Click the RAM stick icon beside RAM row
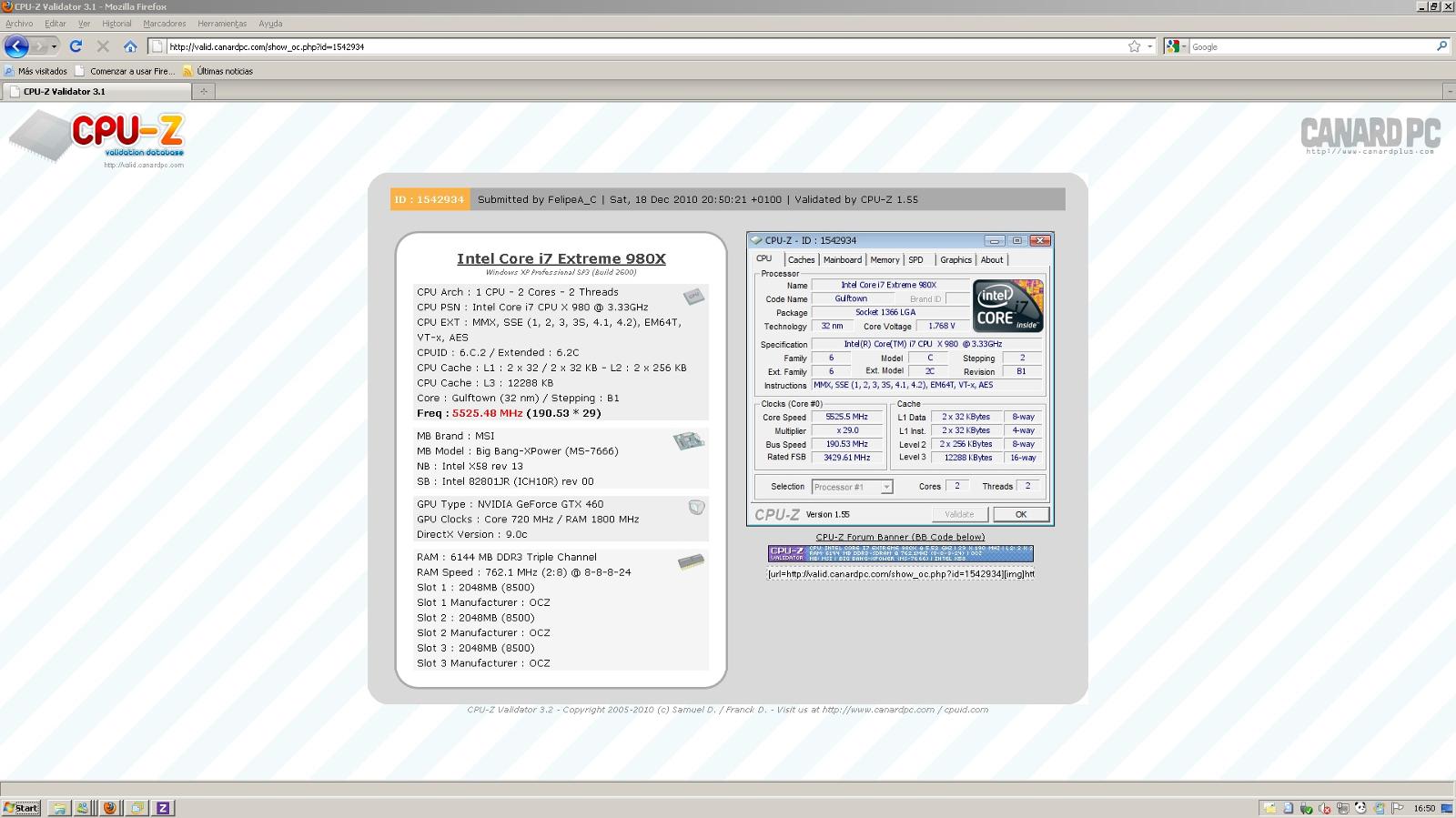The width and height of the screenshot is (1456, 818). click(x=691, y=562)
